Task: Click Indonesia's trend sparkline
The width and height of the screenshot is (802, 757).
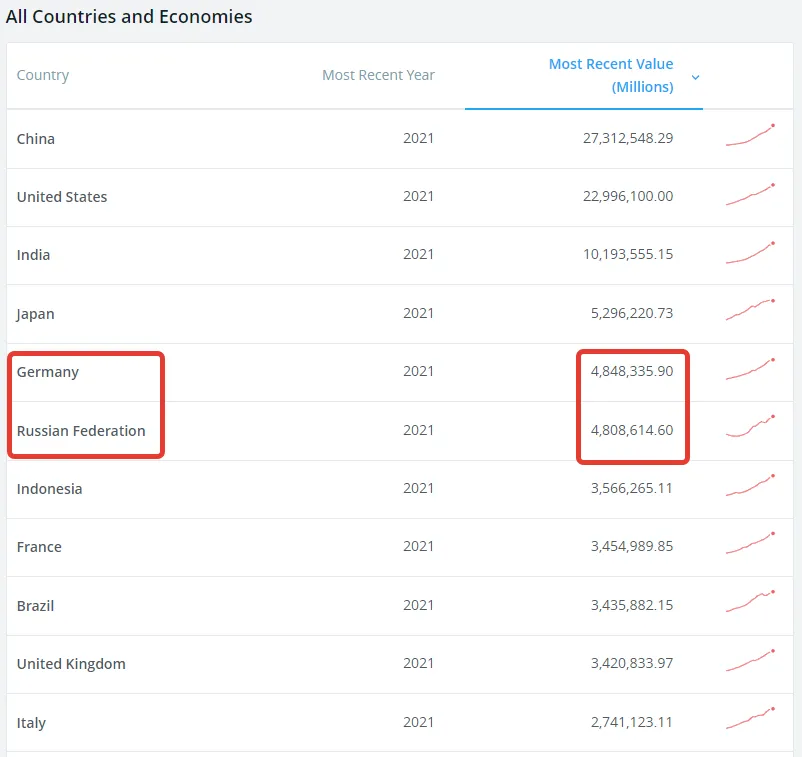Action: 750,486
